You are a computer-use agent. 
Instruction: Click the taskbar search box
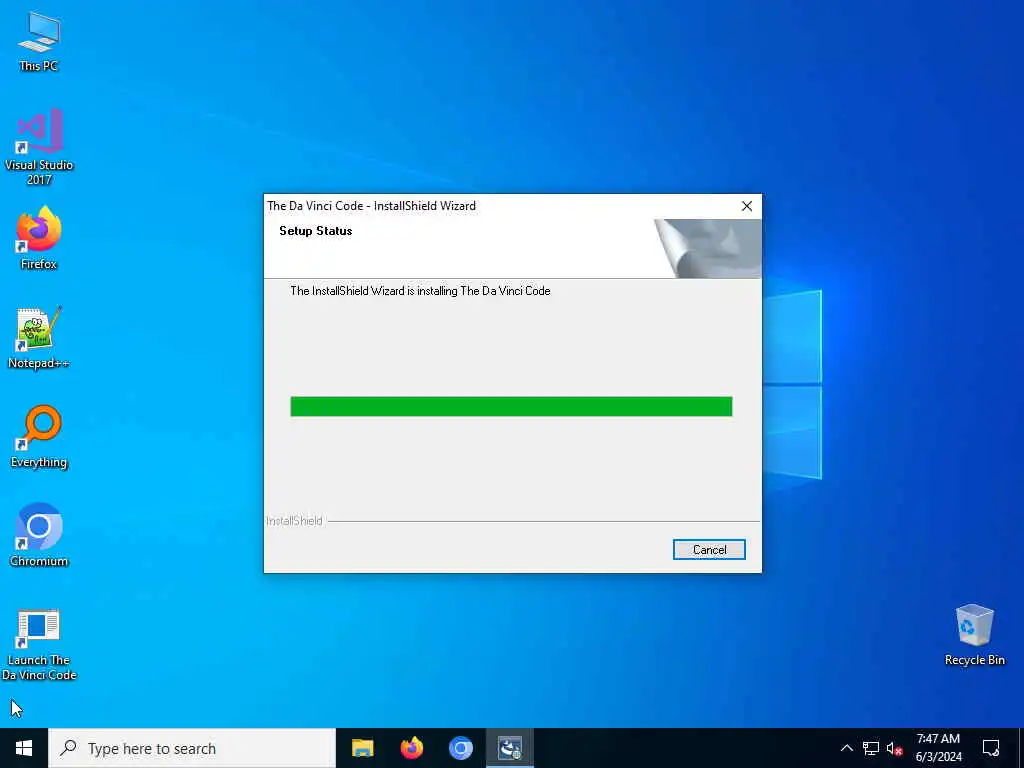click(x=192, y=748)
